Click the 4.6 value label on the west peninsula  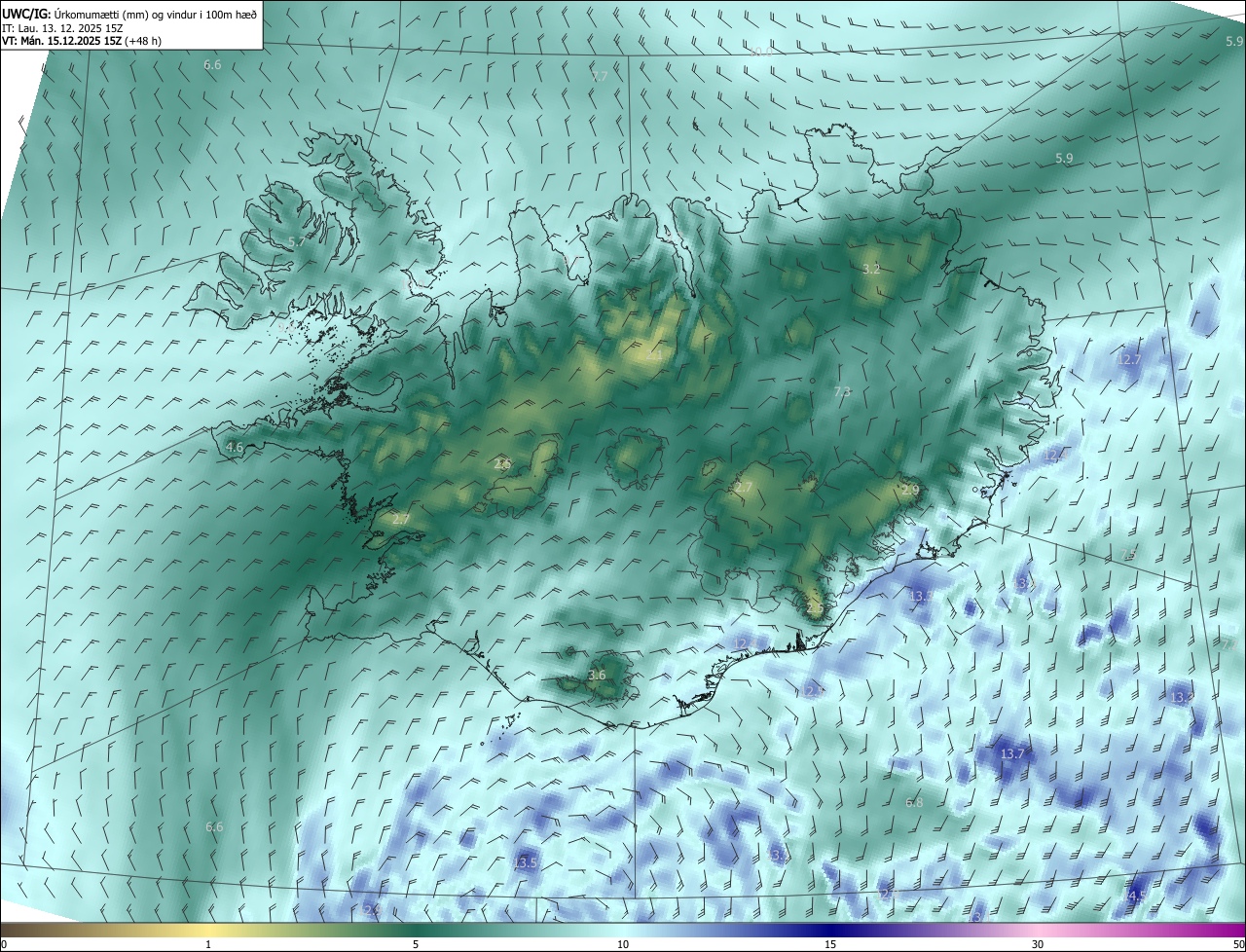click(x=234, y=448)
